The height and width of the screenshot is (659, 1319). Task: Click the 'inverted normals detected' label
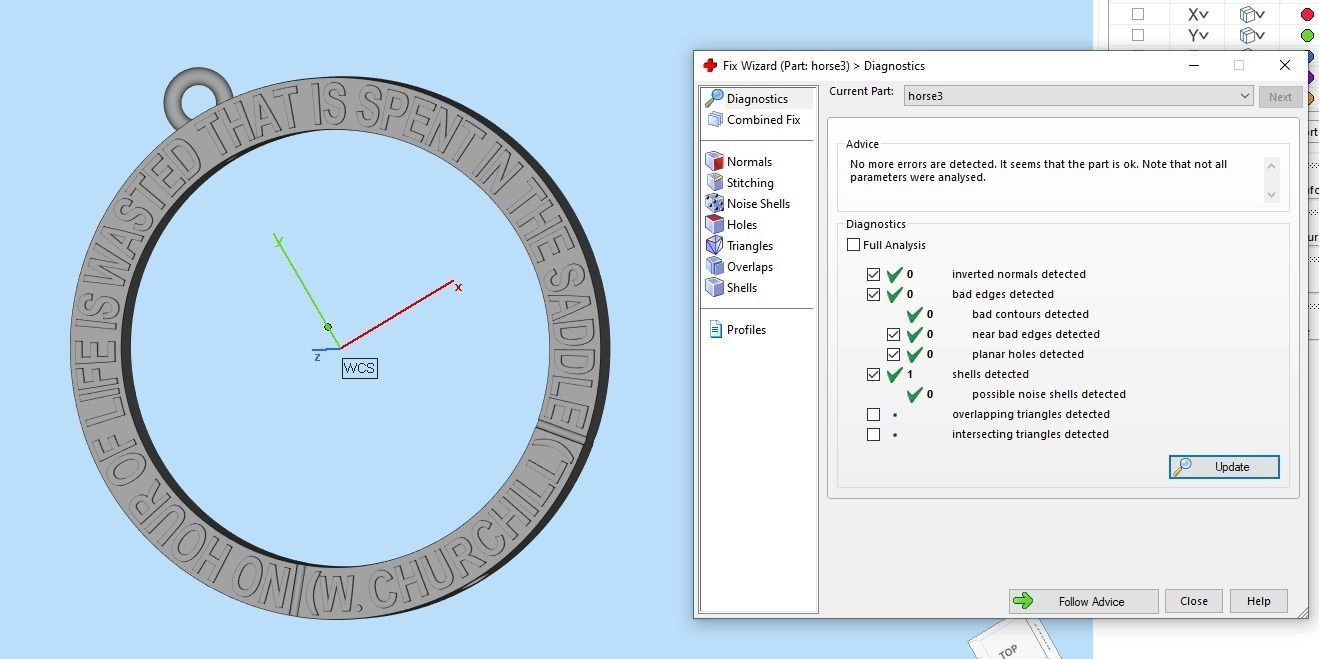tap(1019, 274)
